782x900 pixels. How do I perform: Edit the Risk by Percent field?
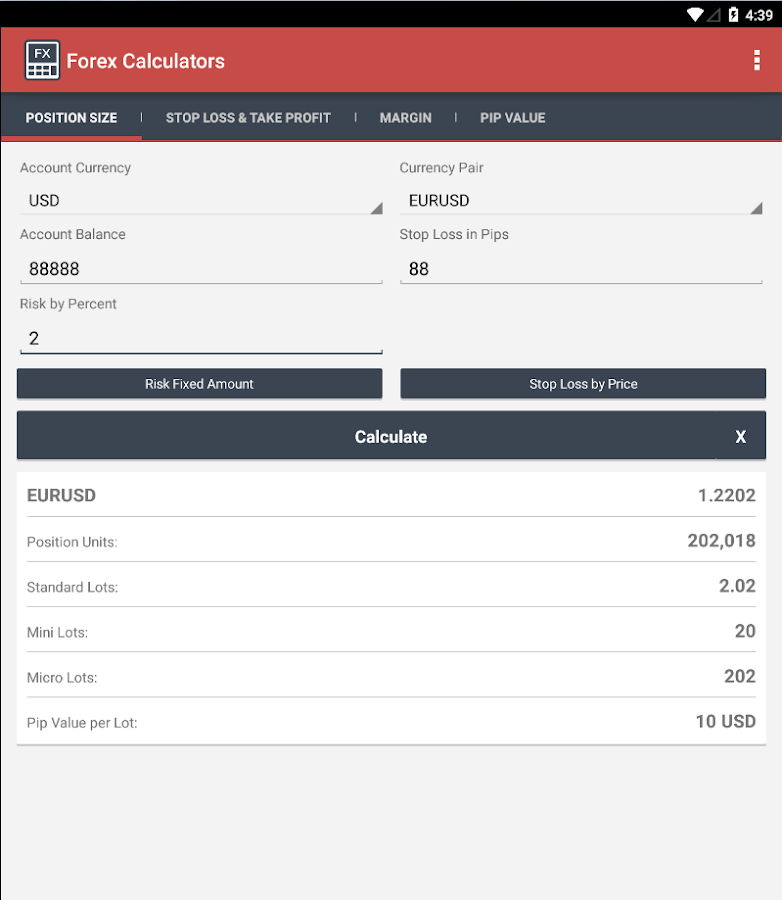[x=200, y=338]
